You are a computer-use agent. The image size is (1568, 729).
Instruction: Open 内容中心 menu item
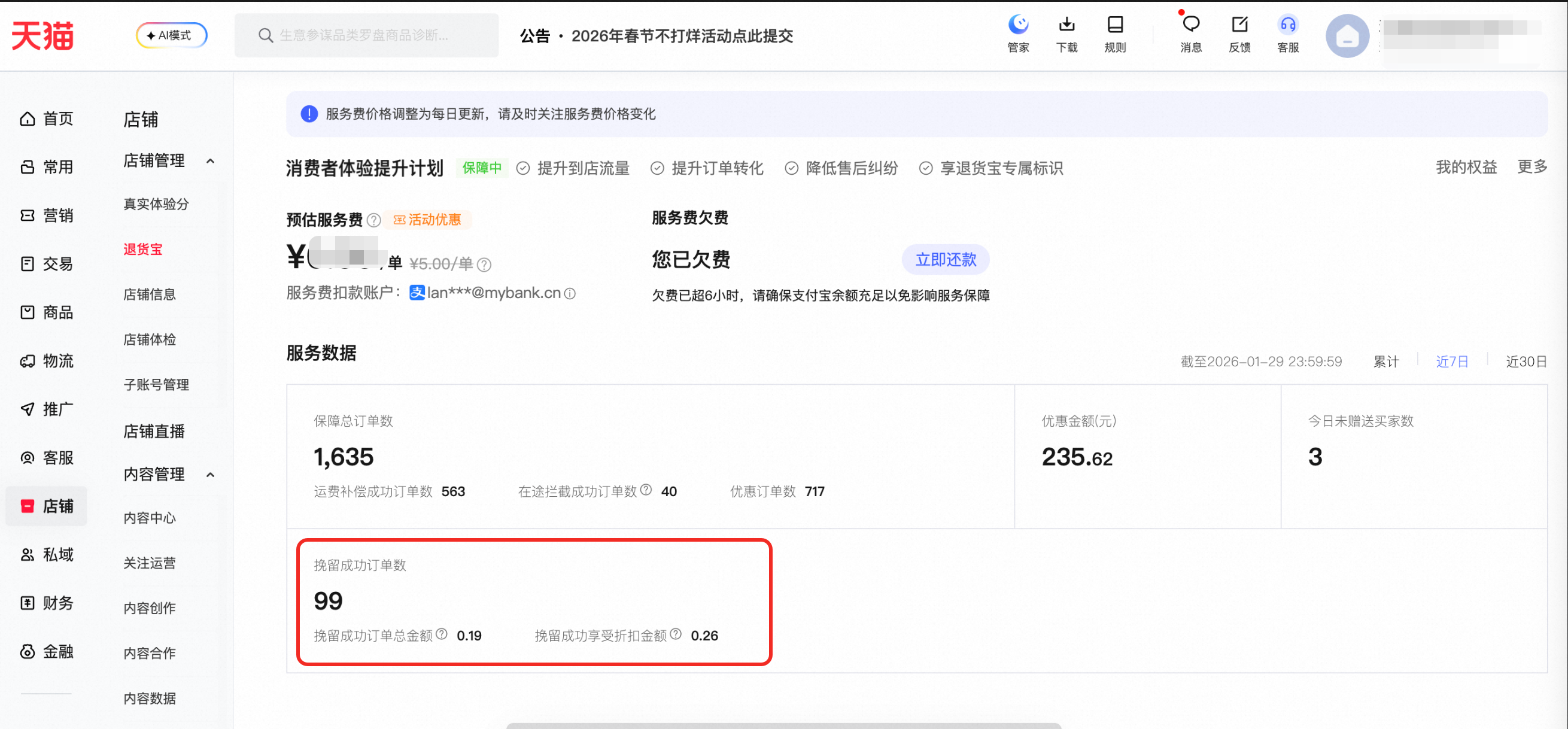point(149,518)
